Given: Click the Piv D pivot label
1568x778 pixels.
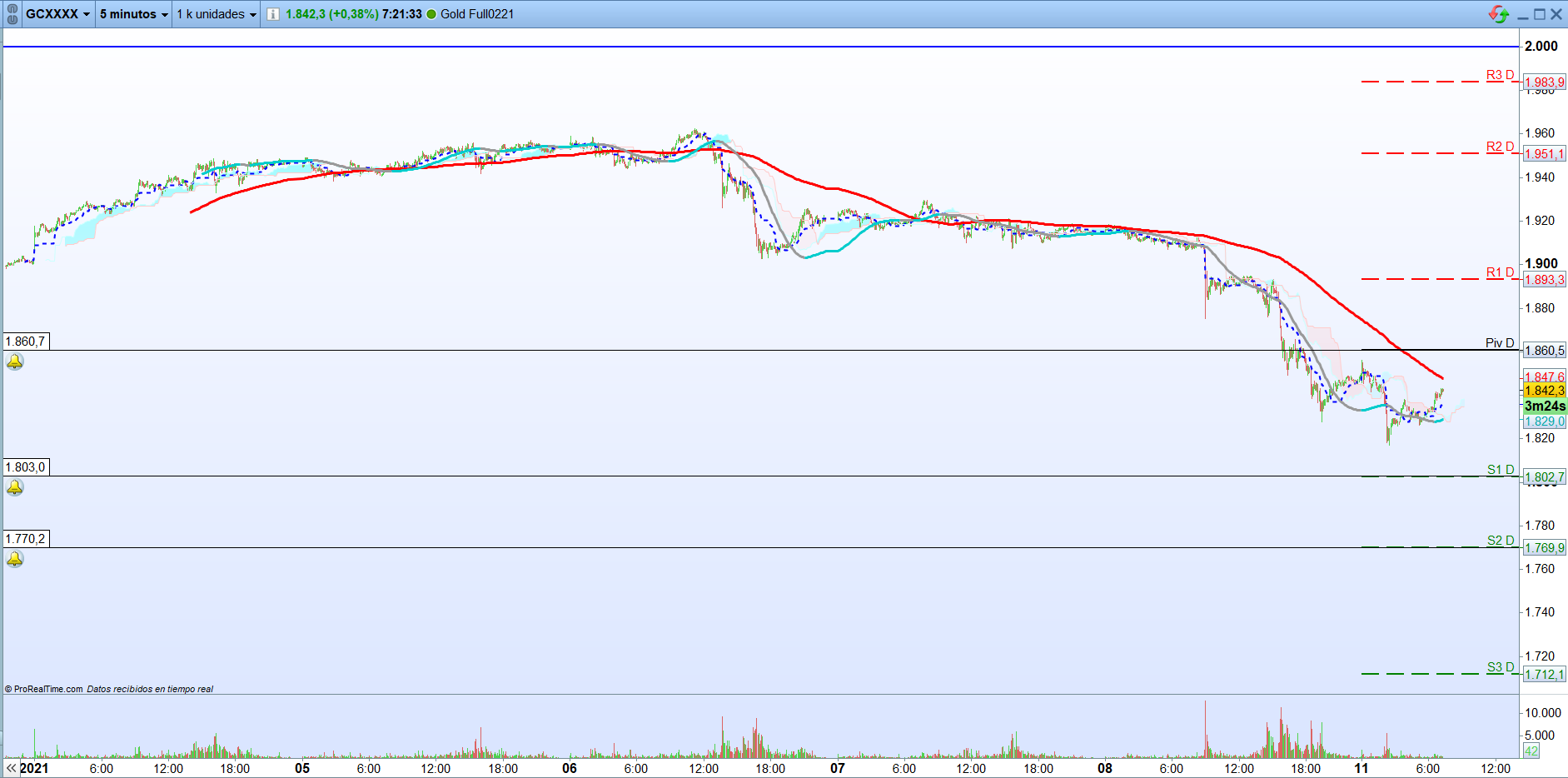Looking at the screenshot, I should click(x=1500, y=343).
